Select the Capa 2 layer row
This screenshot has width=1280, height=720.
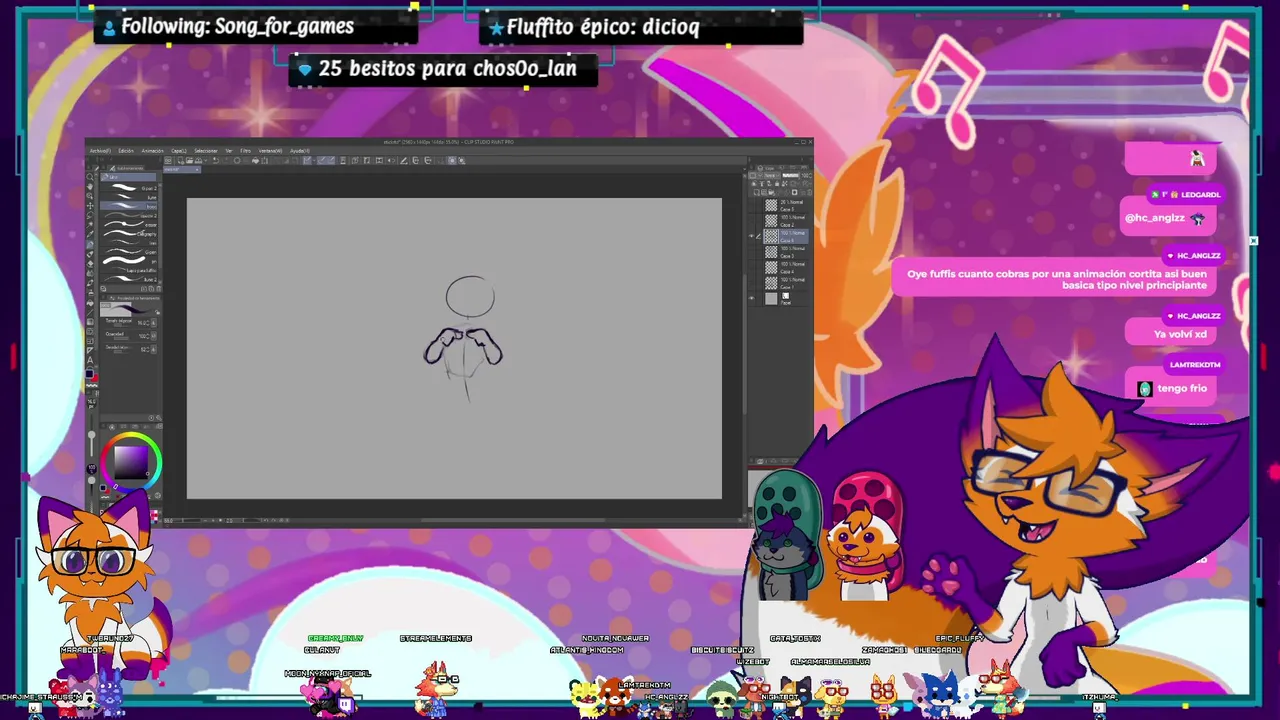click(786, 221)
